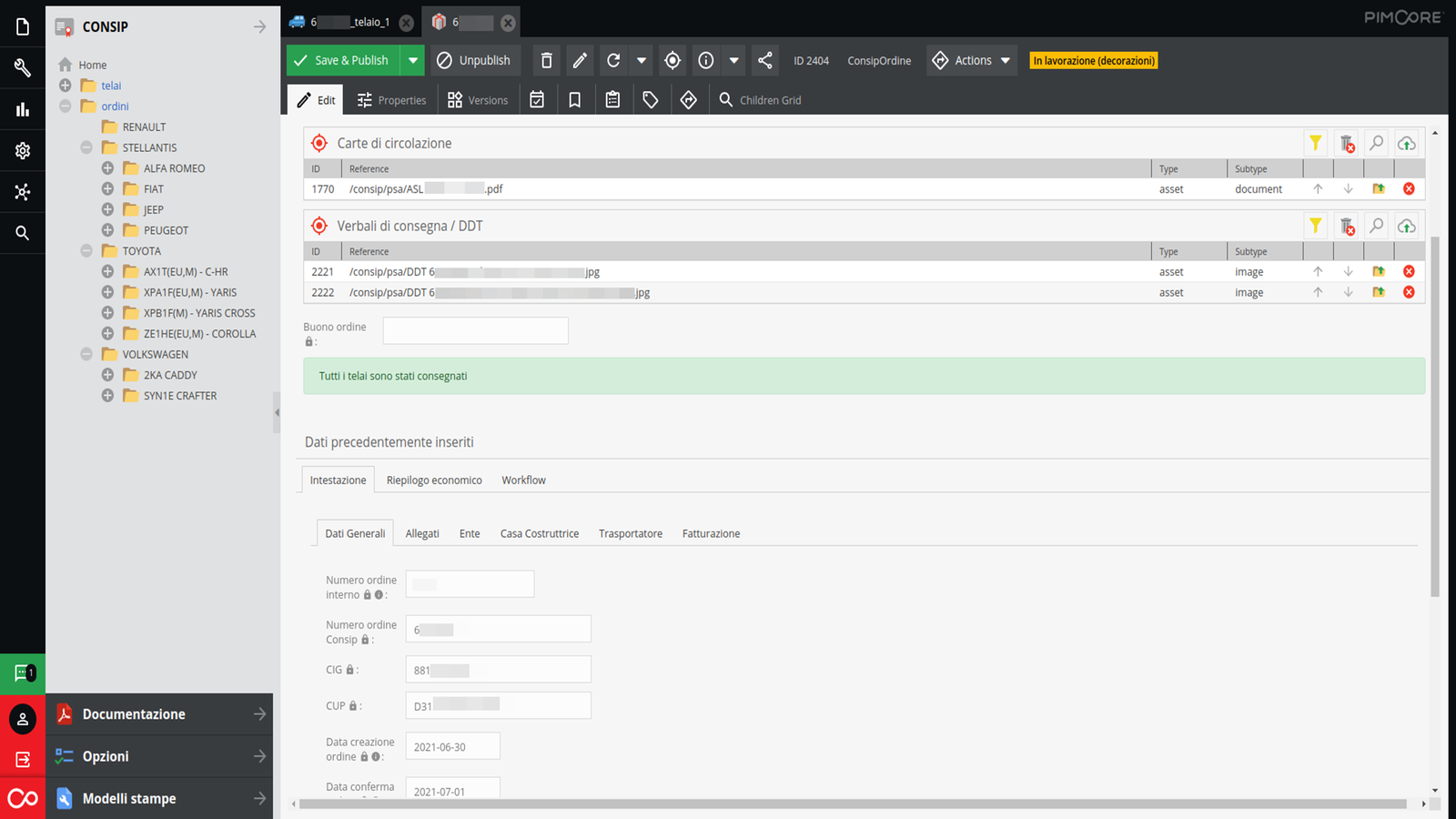Open info options dropdown arrow
This screenshot has height=819, width=1456.
coord(733,60)
